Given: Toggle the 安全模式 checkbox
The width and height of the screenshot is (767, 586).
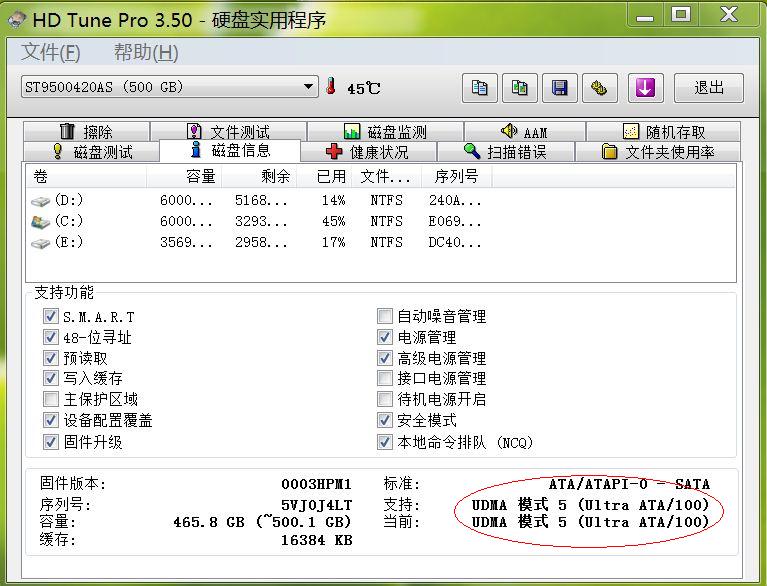Looking at the screenshot, I should 384,420.
